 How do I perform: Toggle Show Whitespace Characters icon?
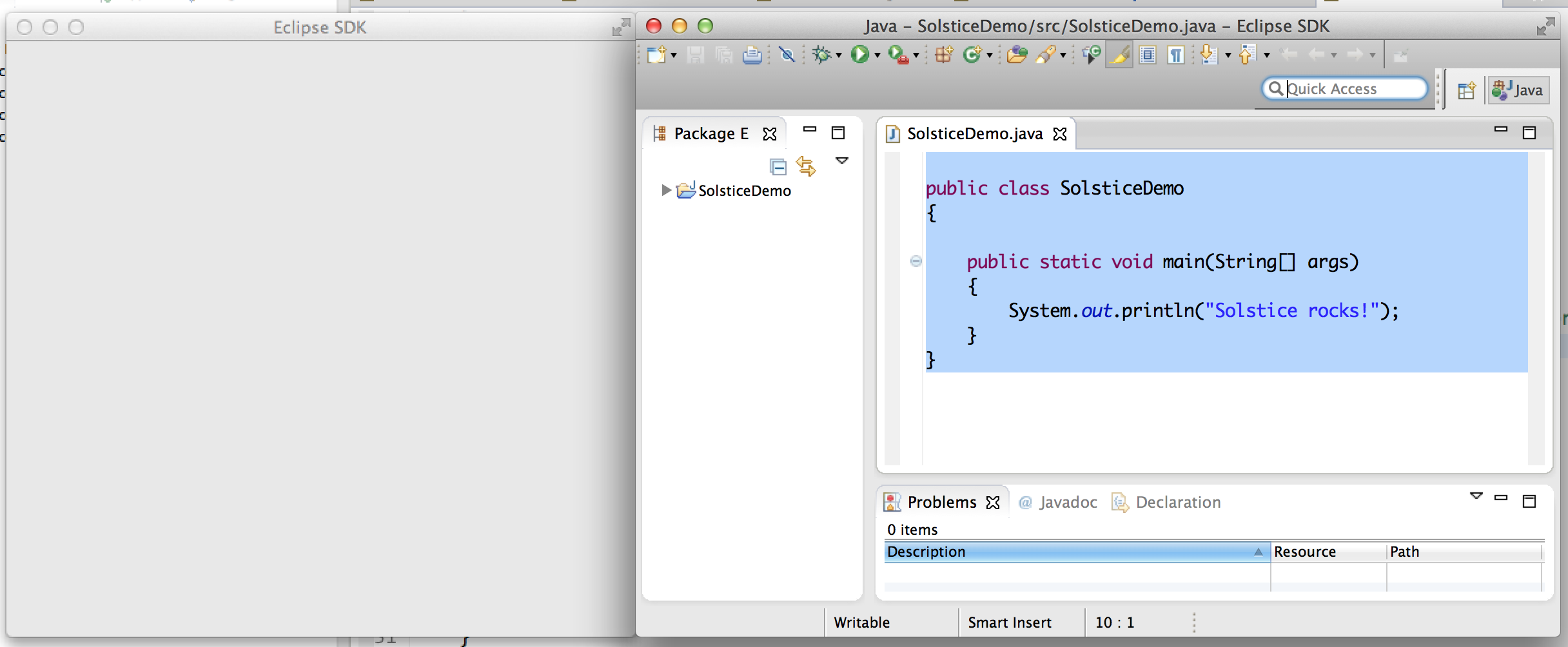(1176, 55)
